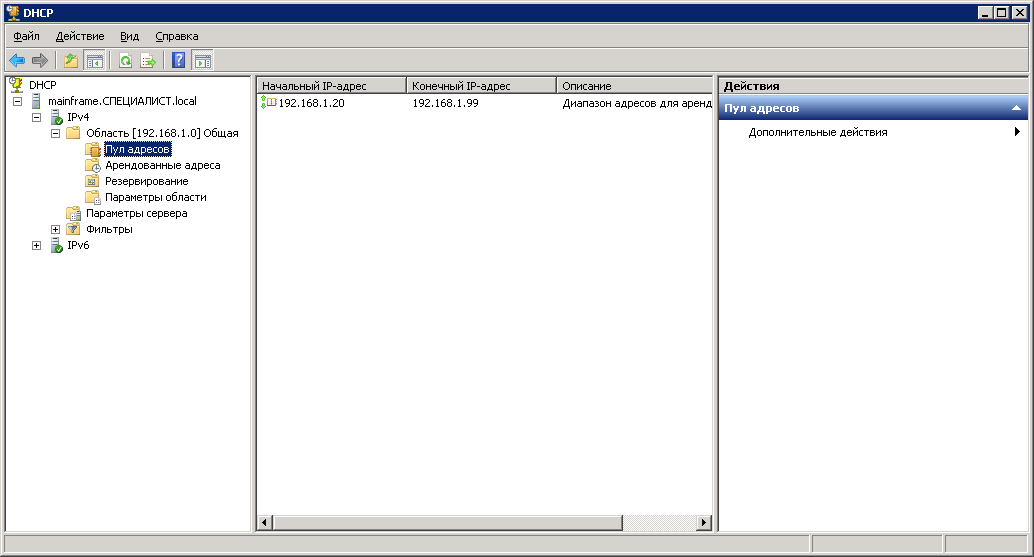Open Help via the question mark icon

point(179,61)
